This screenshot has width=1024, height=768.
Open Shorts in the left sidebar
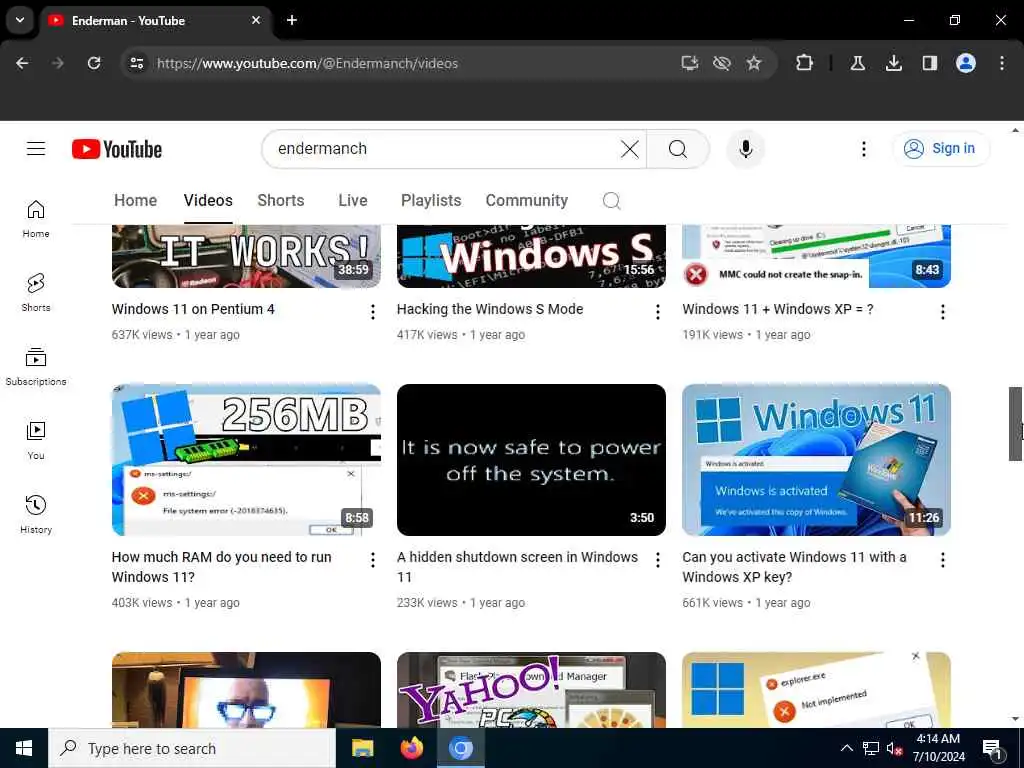(36, 293)
